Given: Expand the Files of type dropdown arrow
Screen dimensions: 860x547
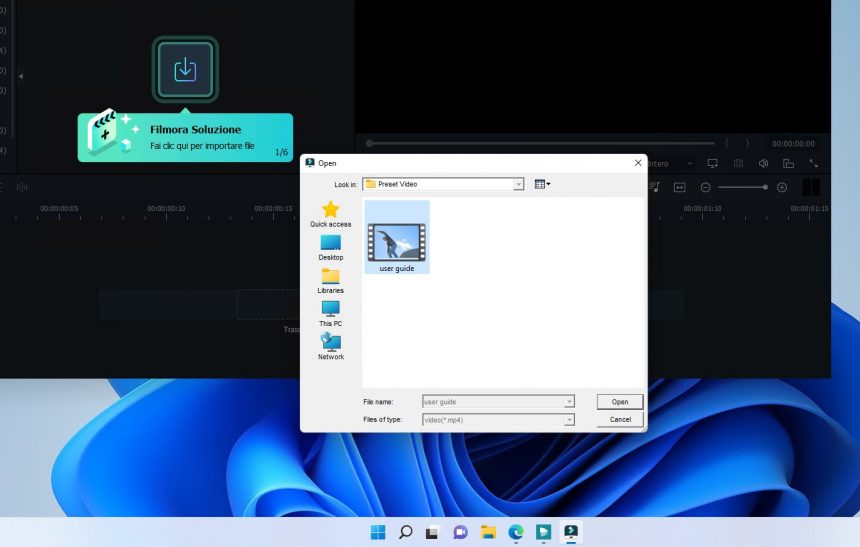Looking at the screenshot, I should tap(569, 420).
